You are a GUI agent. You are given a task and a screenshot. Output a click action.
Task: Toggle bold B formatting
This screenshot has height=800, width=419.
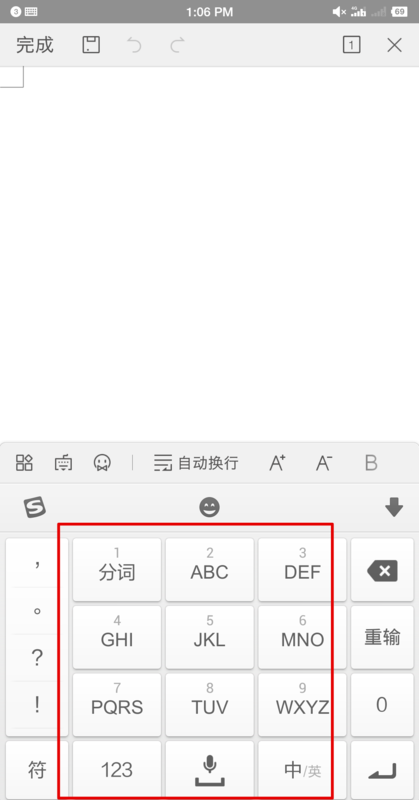tap(371, 463)
